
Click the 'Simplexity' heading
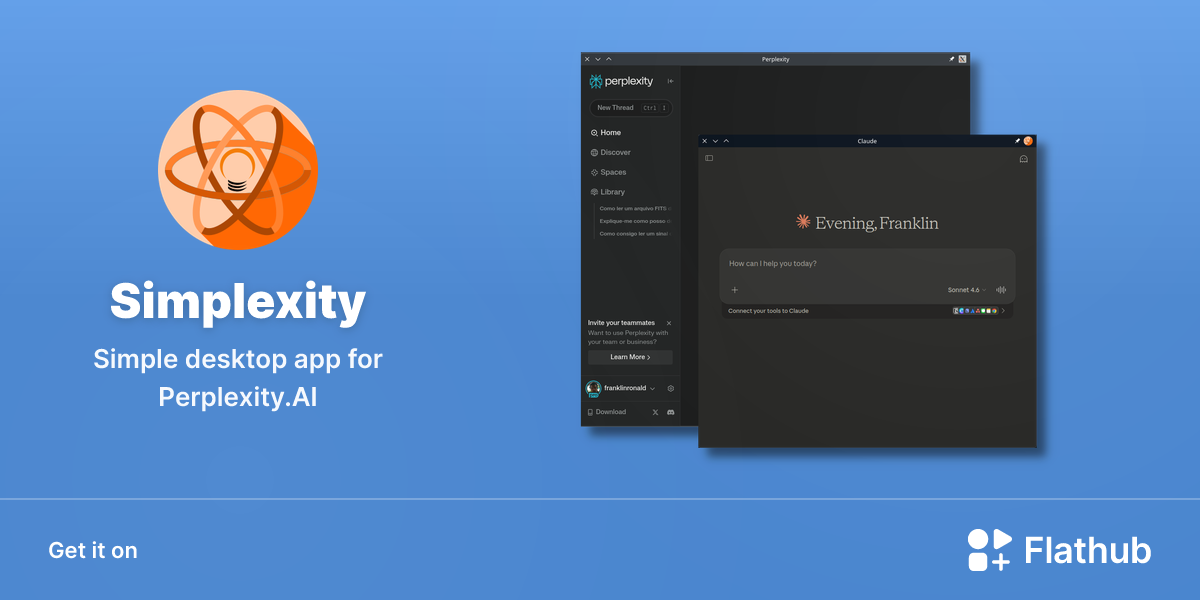coord(238,301)
